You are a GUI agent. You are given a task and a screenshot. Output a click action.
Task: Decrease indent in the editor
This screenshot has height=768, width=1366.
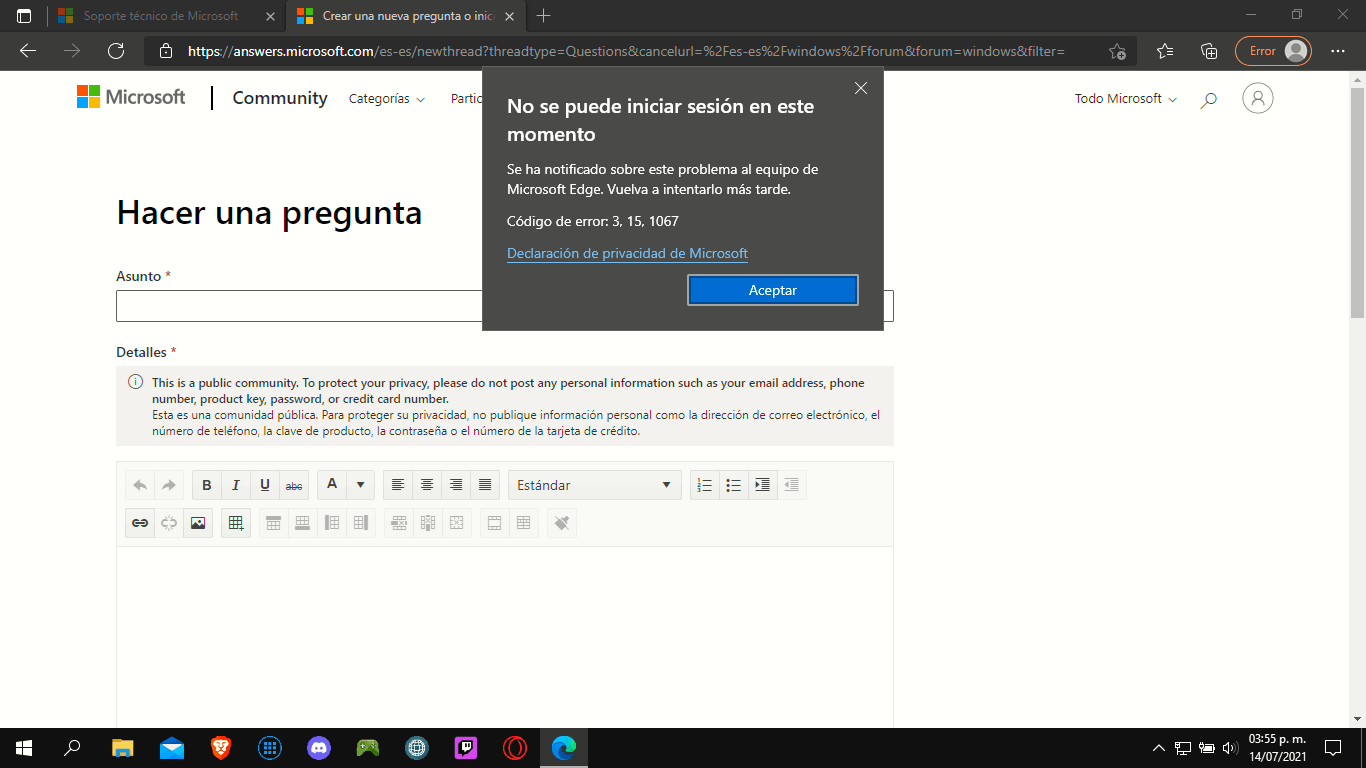(x=792, y=485)
